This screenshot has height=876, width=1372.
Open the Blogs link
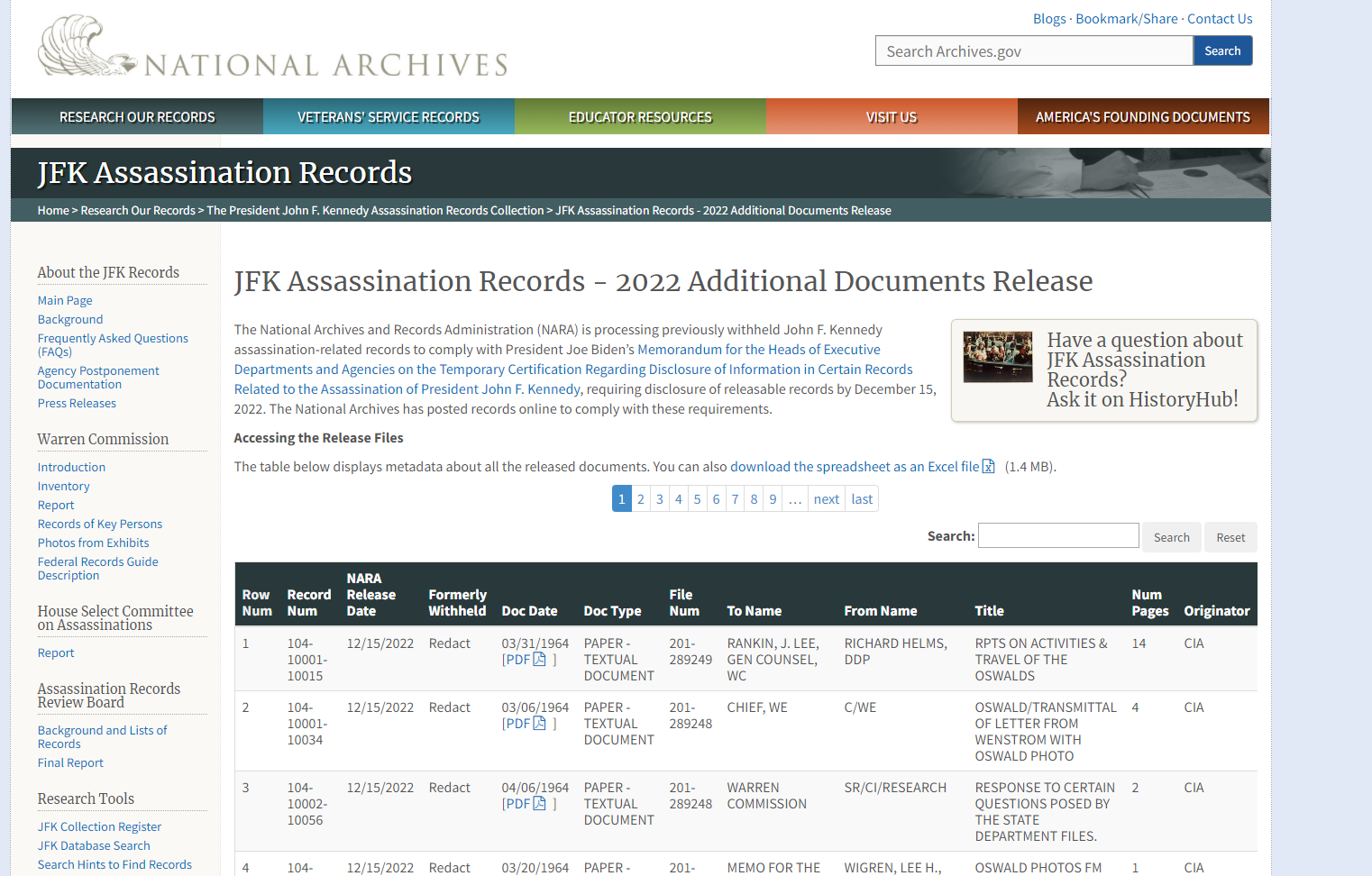1049,19
